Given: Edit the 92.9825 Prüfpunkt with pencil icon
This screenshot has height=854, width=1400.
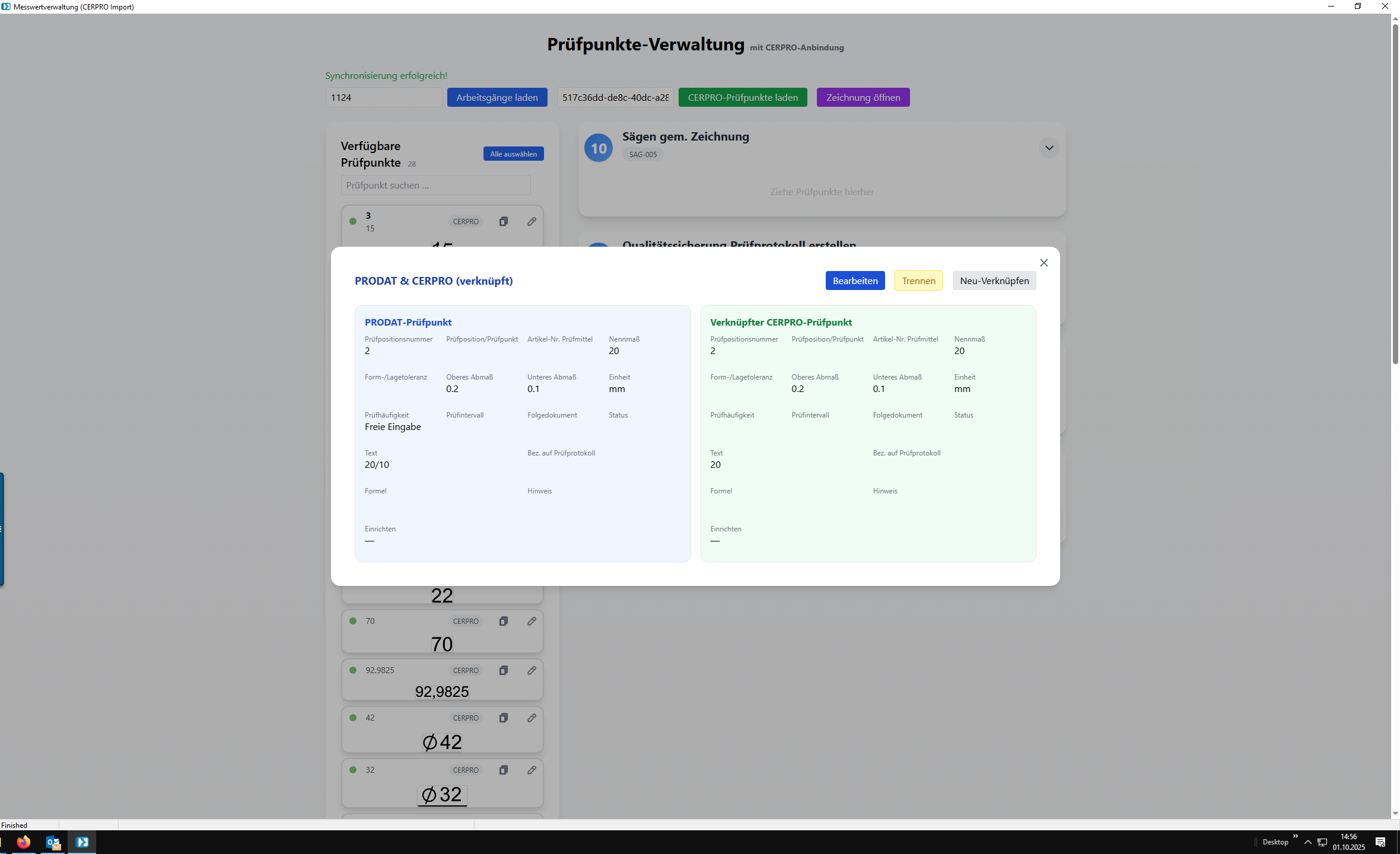Looking at the screenshot, I should coord(532,670).
